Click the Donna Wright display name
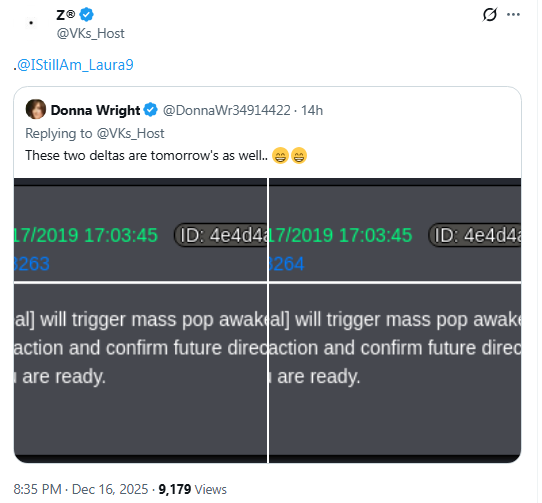This screenshot has height=503, width=542. click(95, 110)
